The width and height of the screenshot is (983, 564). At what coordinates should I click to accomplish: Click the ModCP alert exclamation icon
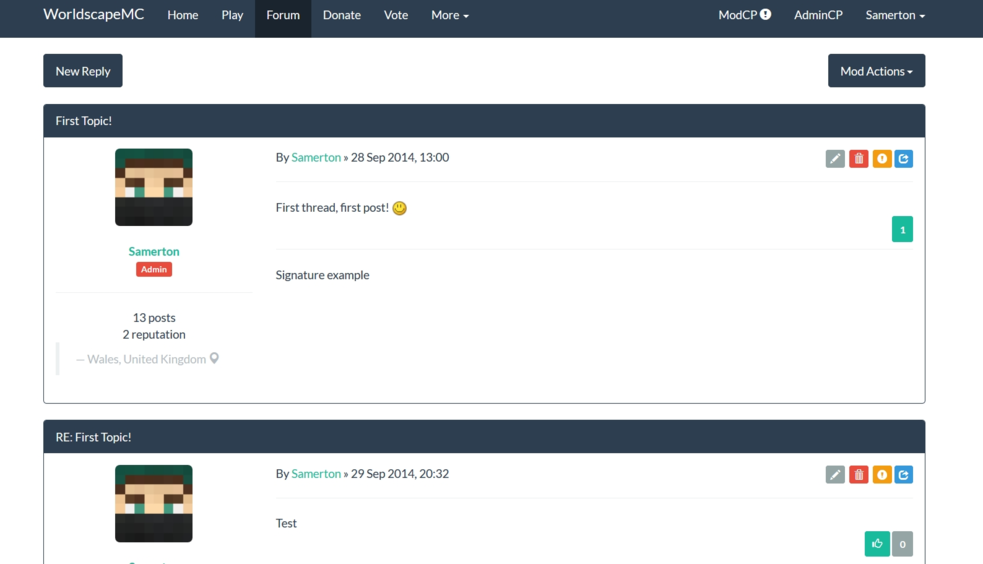[765, 14]
